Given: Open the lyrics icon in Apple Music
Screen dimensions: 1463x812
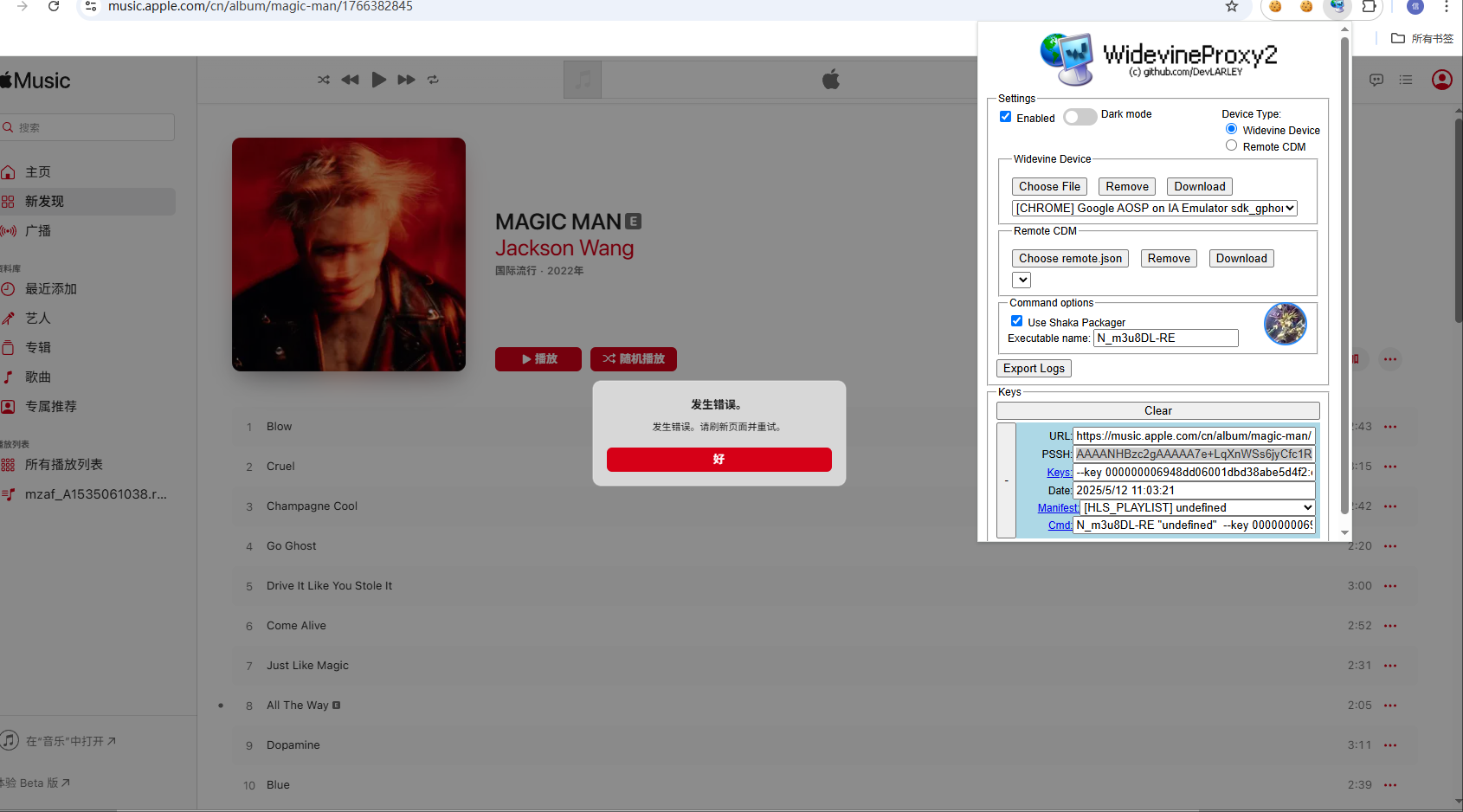Looking at the screenshot, I should [x=1376, y=80].
